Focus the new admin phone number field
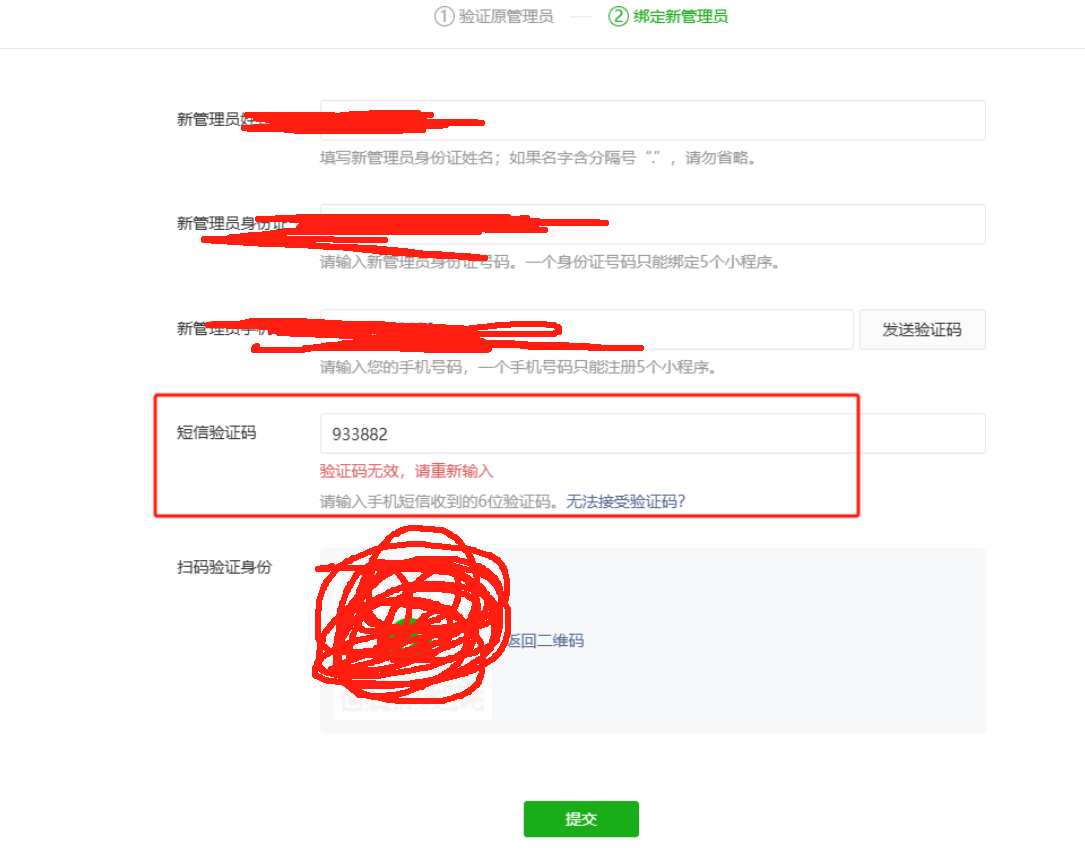1085x860 pixels. click(x=586, y=329)
